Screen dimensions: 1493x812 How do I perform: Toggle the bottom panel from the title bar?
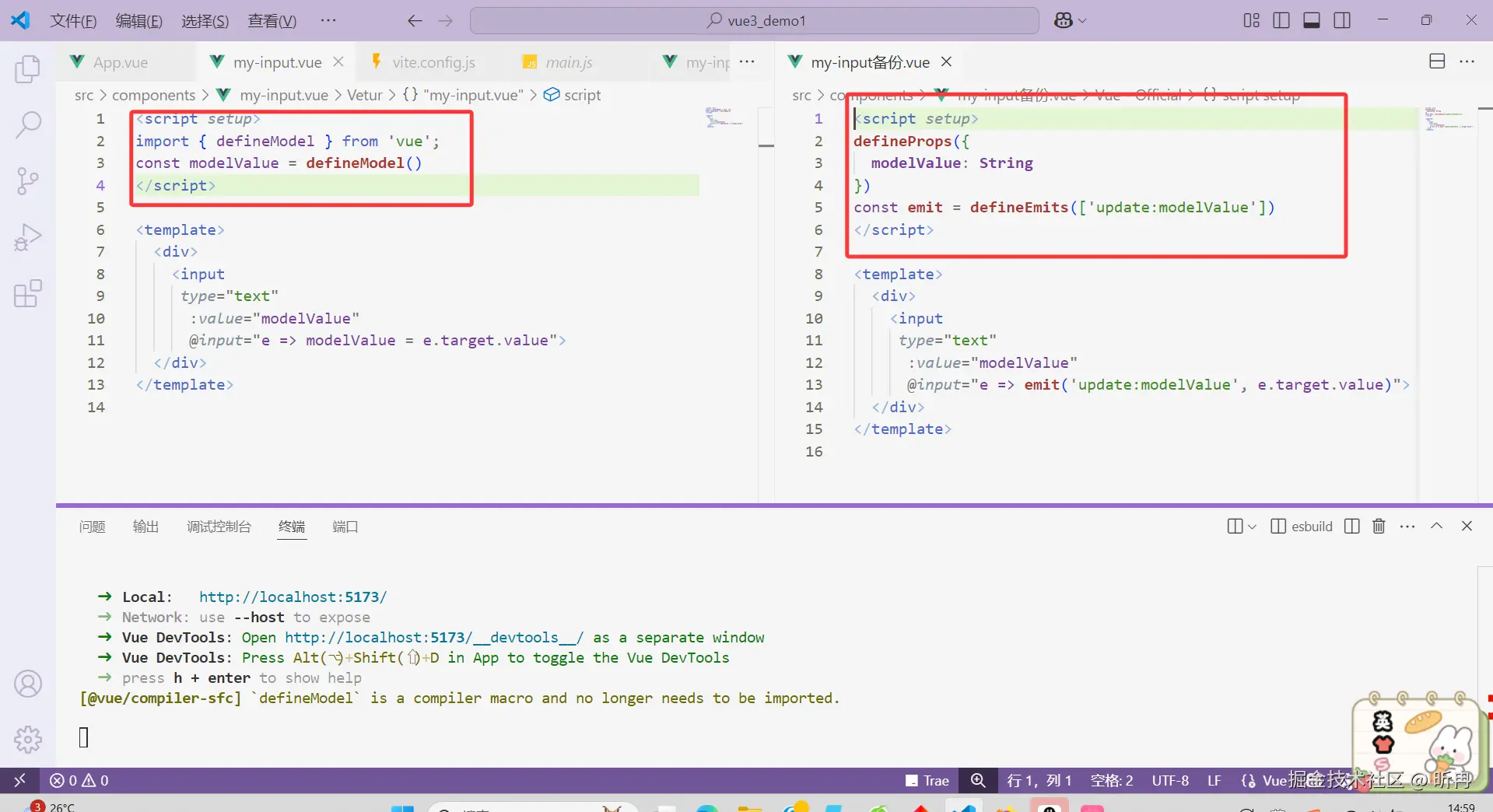pos(1312,20)
